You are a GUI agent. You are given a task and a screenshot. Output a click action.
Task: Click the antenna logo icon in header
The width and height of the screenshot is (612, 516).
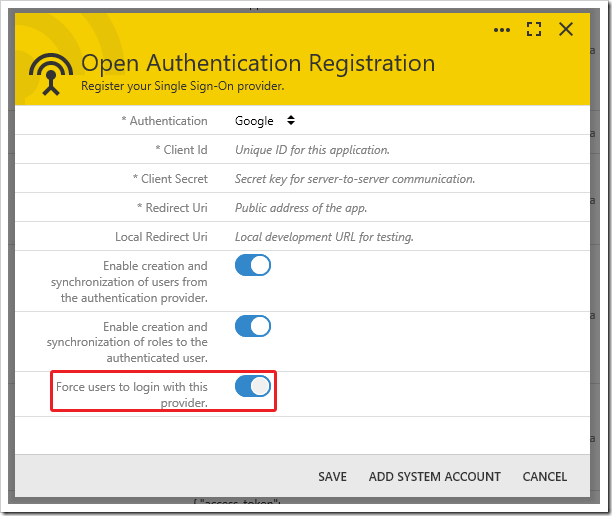pos(50,71)
